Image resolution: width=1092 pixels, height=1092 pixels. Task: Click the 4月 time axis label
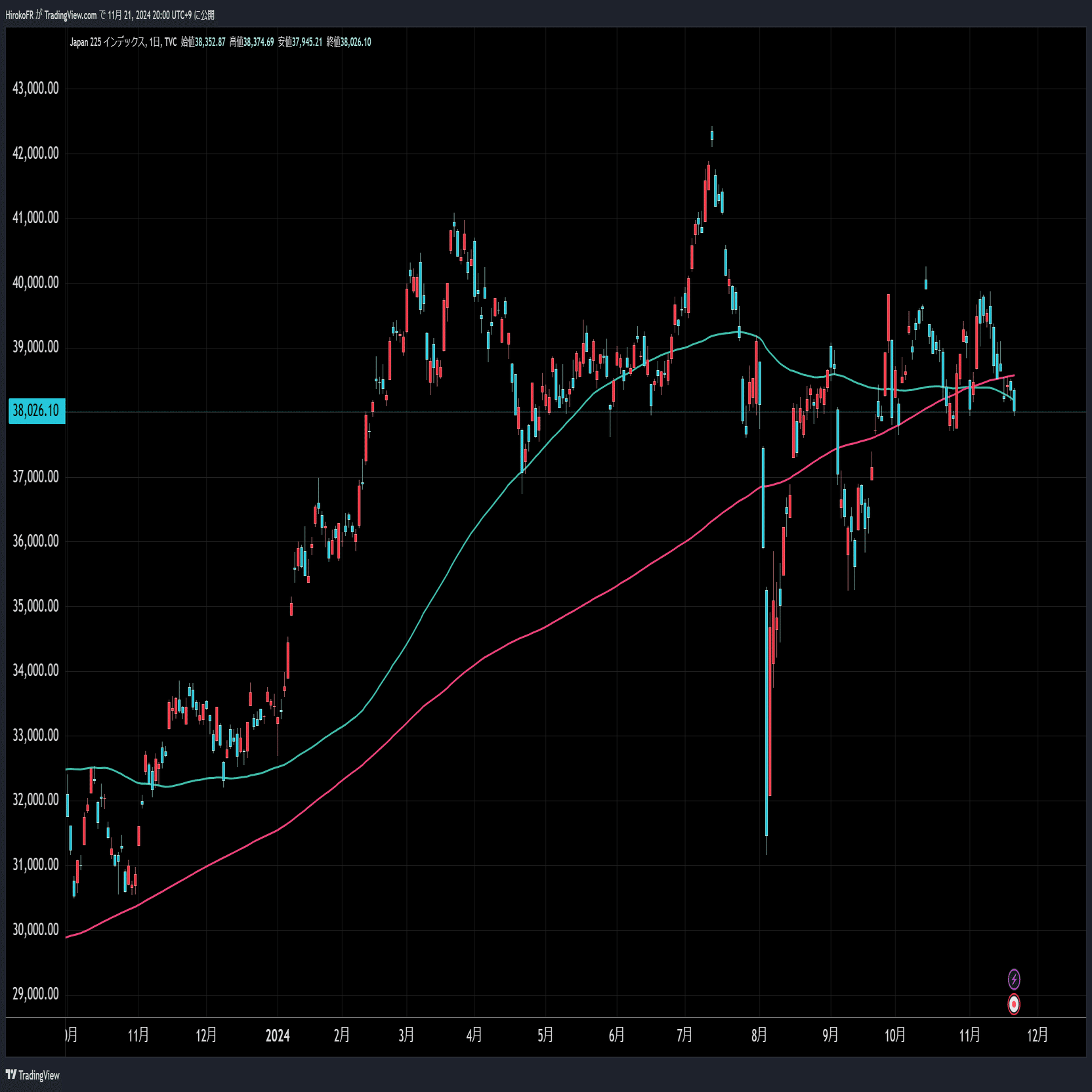[474, 1036]
